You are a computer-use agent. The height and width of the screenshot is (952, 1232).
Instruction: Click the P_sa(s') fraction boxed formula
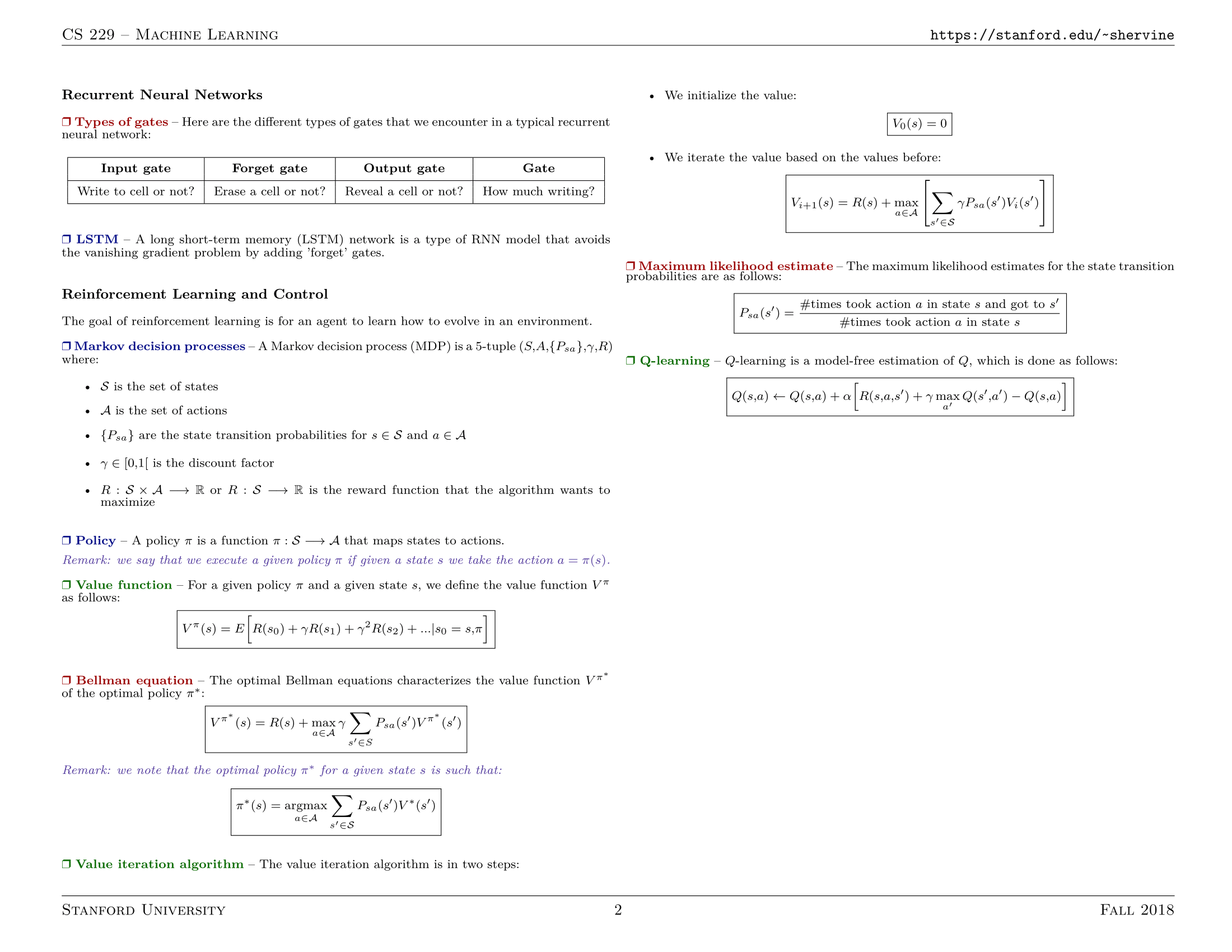point(900,314)
